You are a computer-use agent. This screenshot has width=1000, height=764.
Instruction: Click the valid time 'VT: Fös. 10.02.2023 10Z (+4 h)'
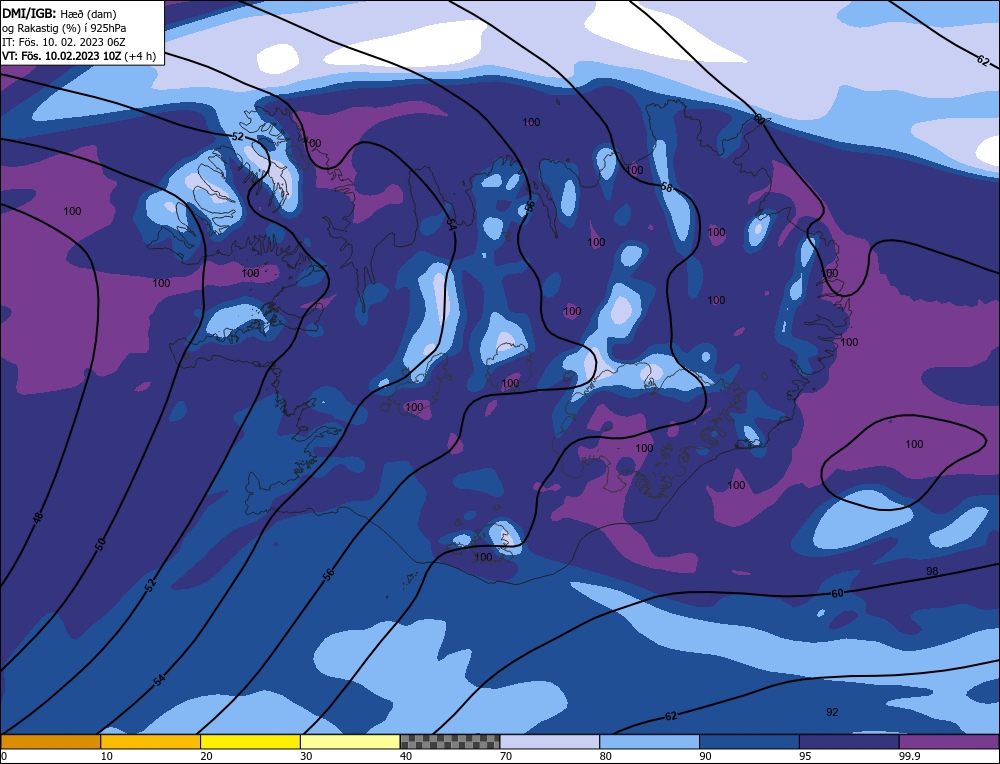click(x=78, y=56)
